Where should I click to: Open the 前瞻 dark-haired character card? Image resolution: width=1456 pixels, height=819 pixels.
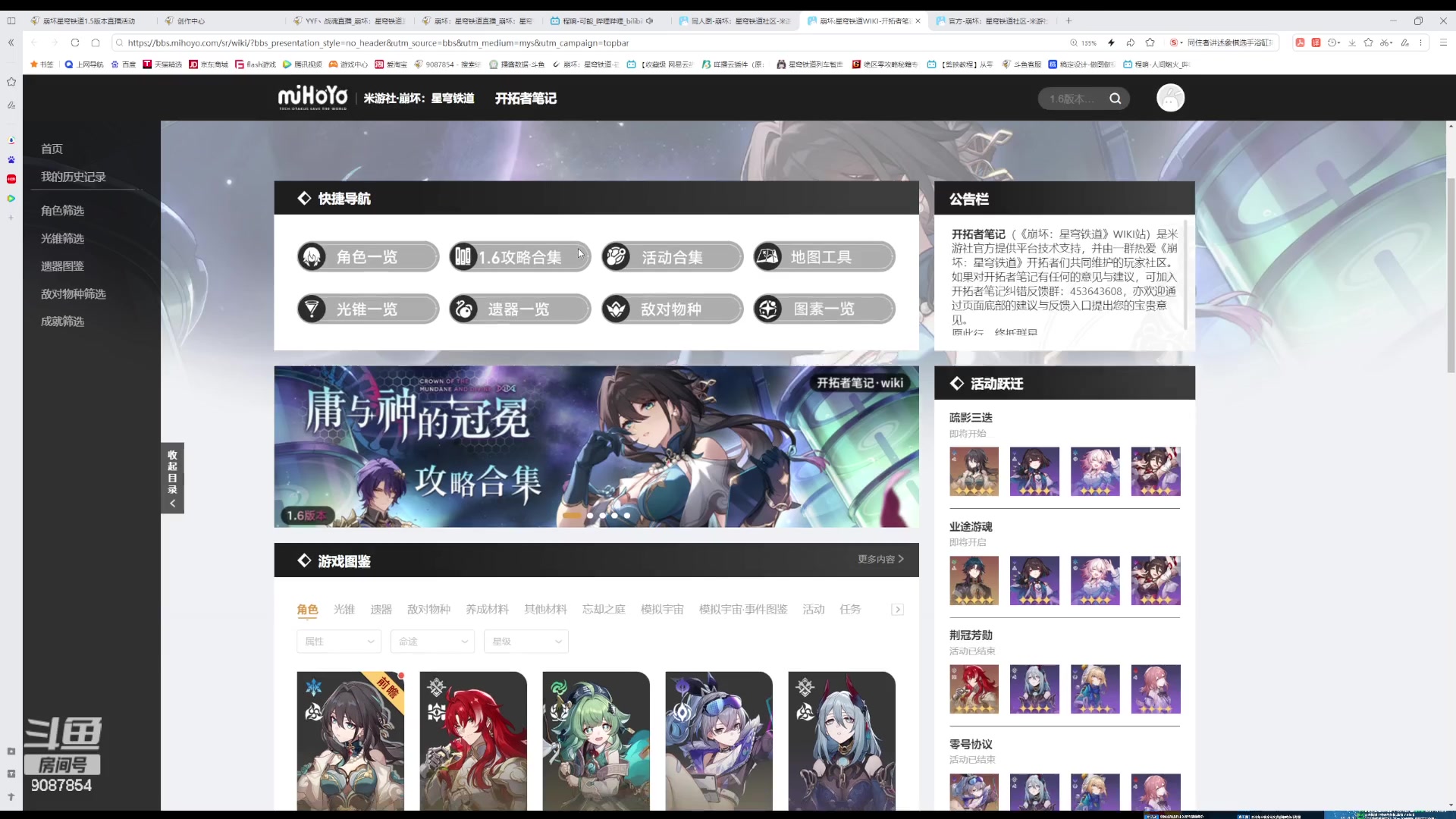[350, 742]
